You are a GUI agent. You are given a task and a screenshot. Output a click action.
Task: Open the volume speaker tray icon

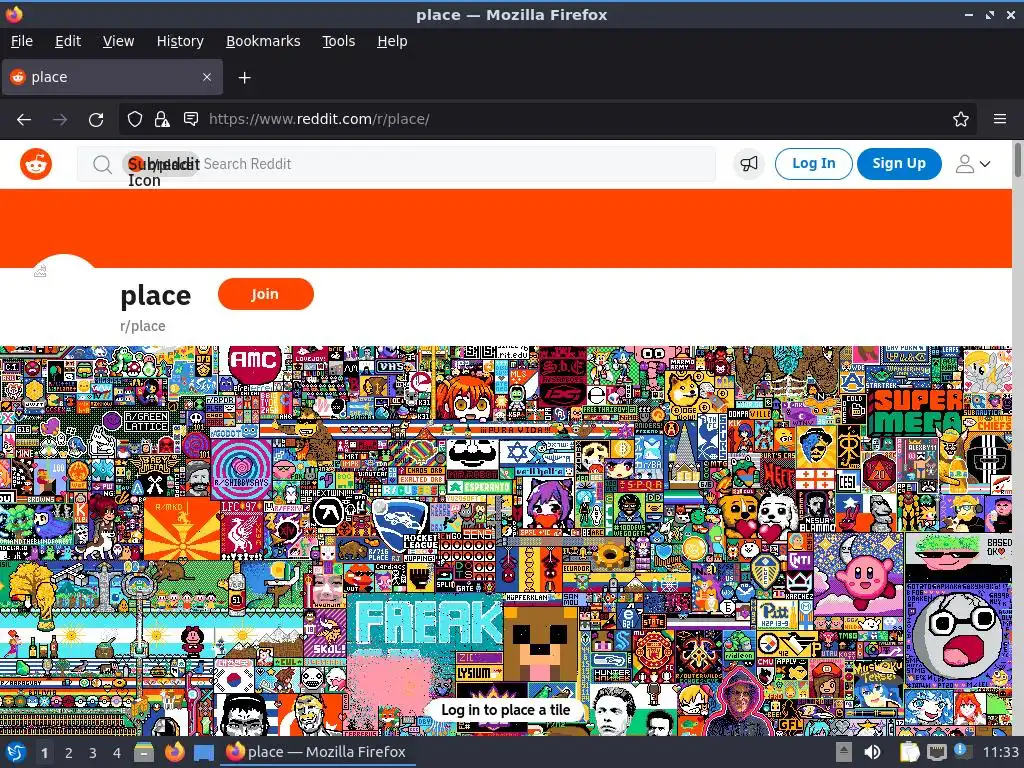pos(872,752)
